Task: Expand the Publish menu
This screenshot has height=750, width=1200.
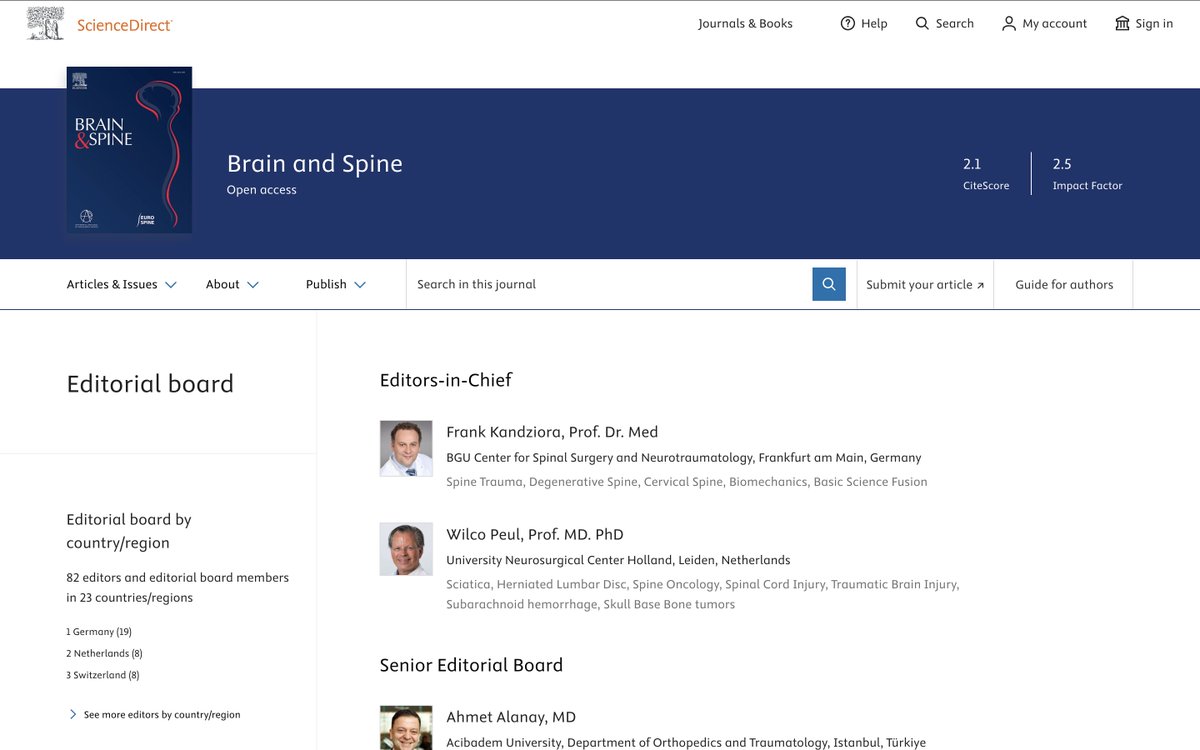Action: click(x=336, y=284)
